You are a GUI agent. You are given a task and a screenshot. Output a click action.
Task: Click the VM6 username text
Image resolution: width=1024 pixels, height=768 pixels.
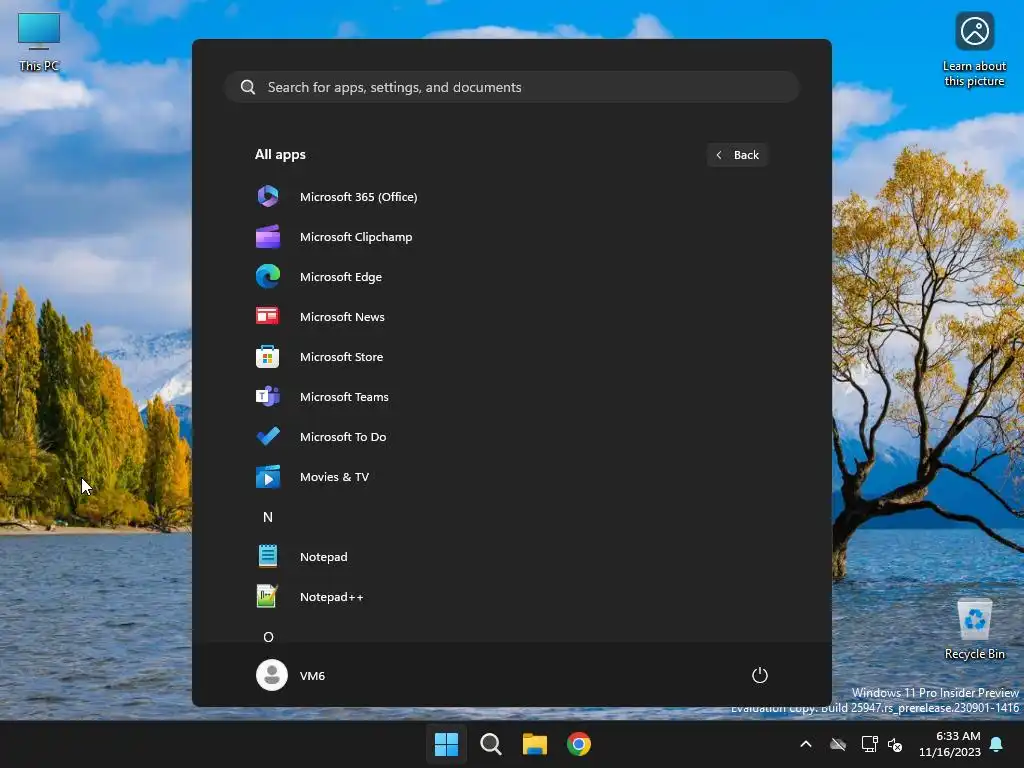(x=312, y=676)
